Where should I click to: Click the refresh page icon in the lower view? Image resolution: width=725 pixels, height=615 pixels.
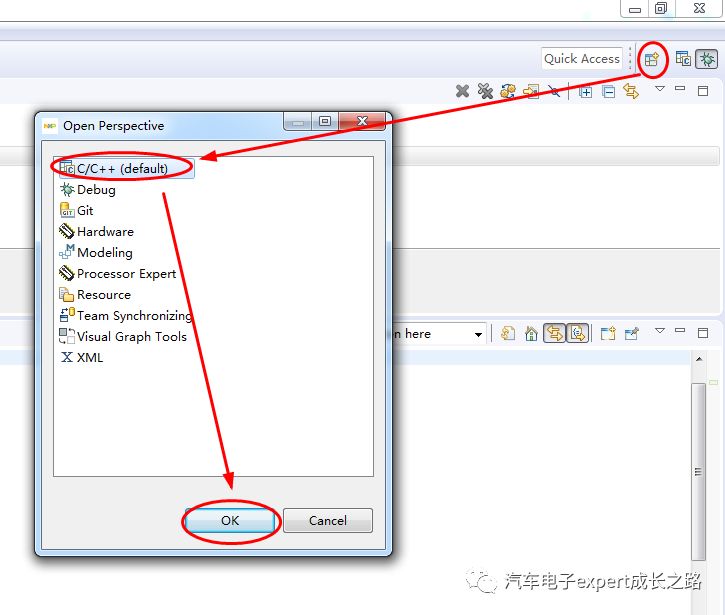coord(508,333)
